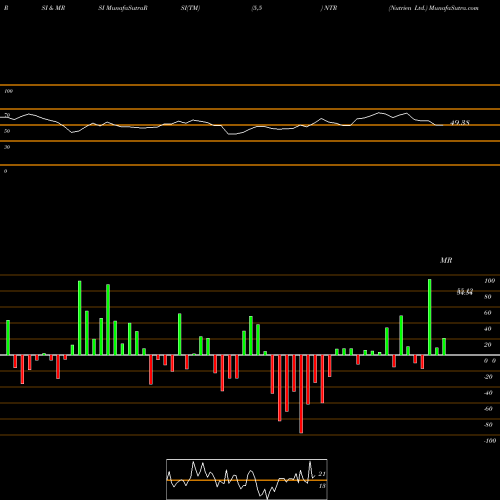This screenshot has height=500, width=500.
Task: Click the MR panel title label
Action: point(446,260)
